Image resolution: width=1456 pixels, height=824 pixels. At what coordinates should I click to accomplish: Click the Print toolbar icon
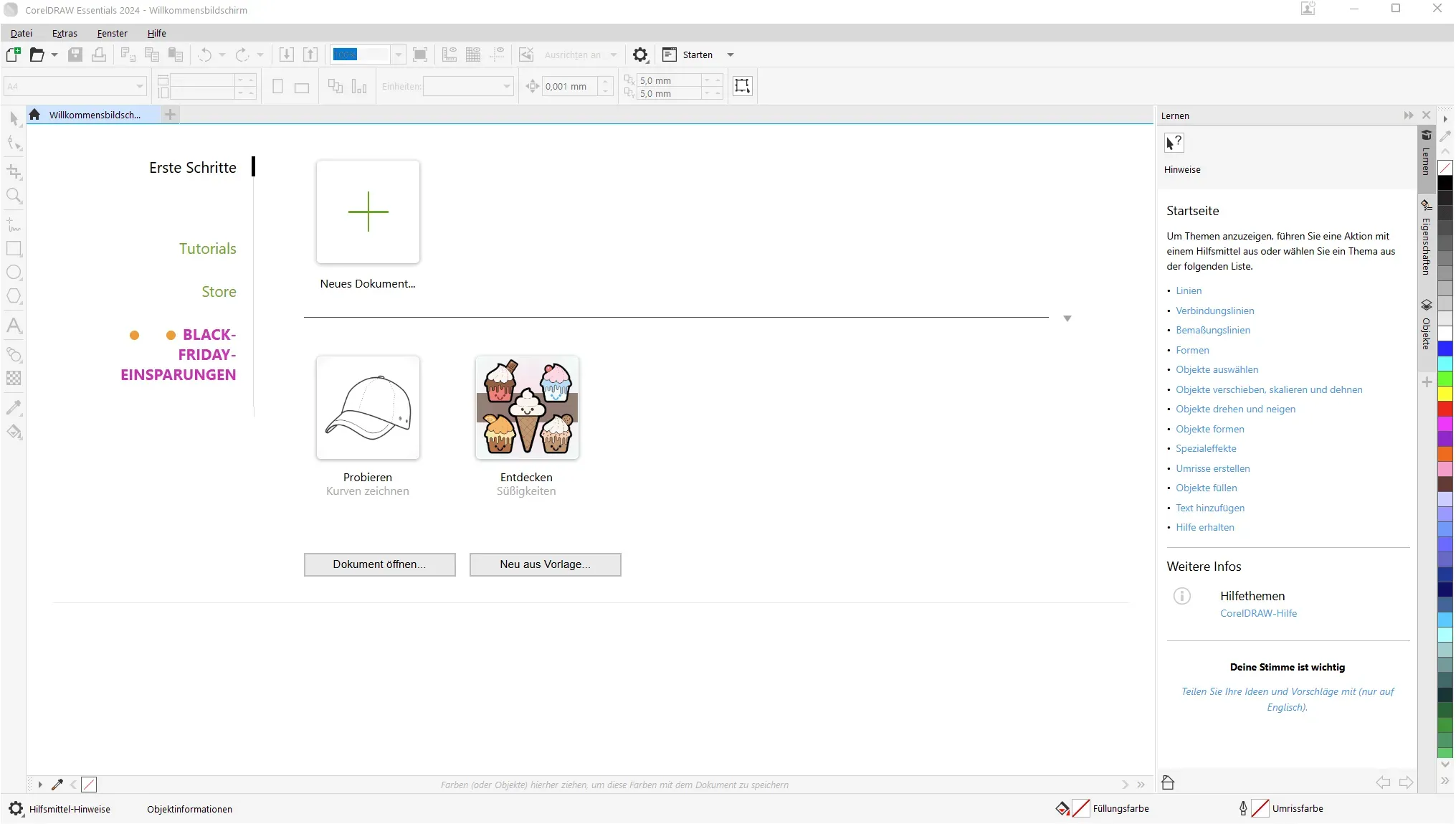tap(99, 55)
